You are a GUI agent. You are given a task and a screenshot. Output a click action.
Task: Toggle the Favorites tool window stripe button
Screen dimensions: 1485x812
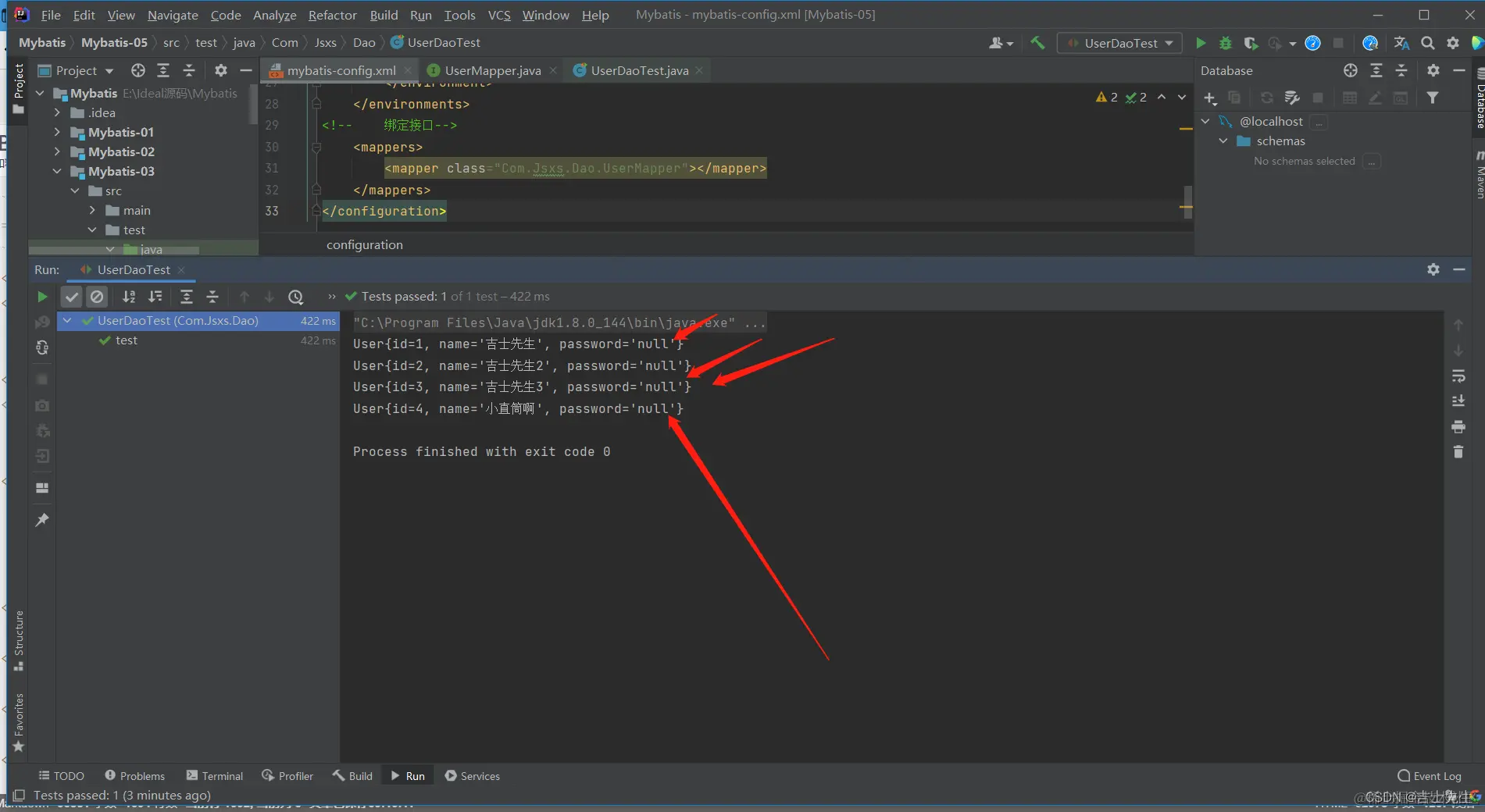point(19,723)
